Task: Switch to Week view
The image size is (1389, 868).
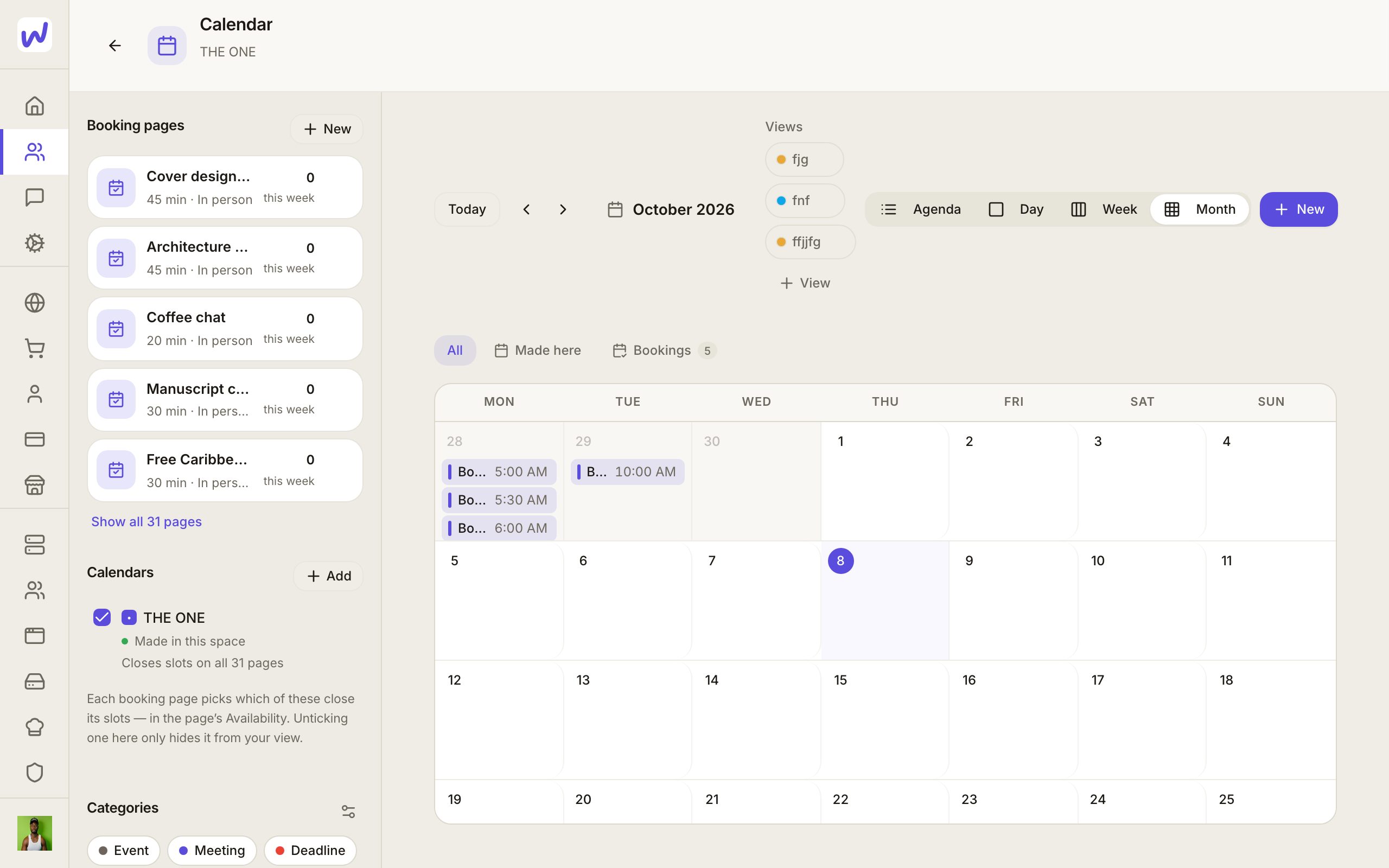Action: [x=1104, y=209]
